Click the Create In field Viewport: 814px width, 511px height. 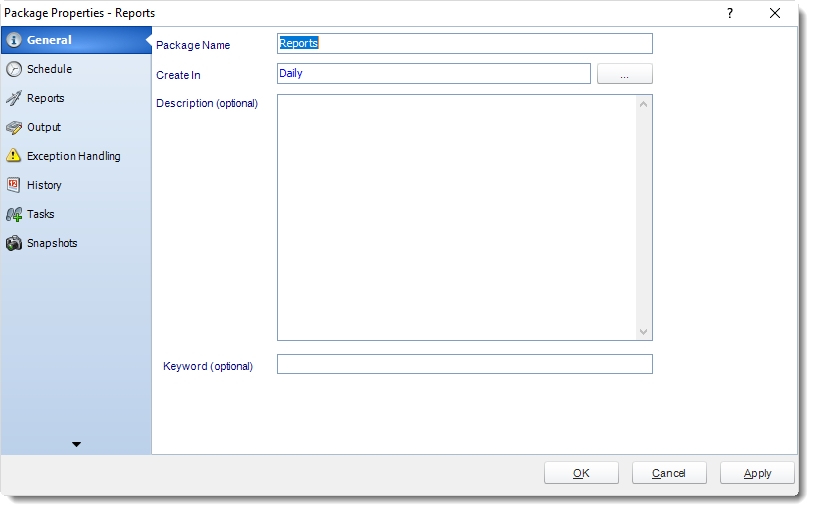tap(433, 73)
